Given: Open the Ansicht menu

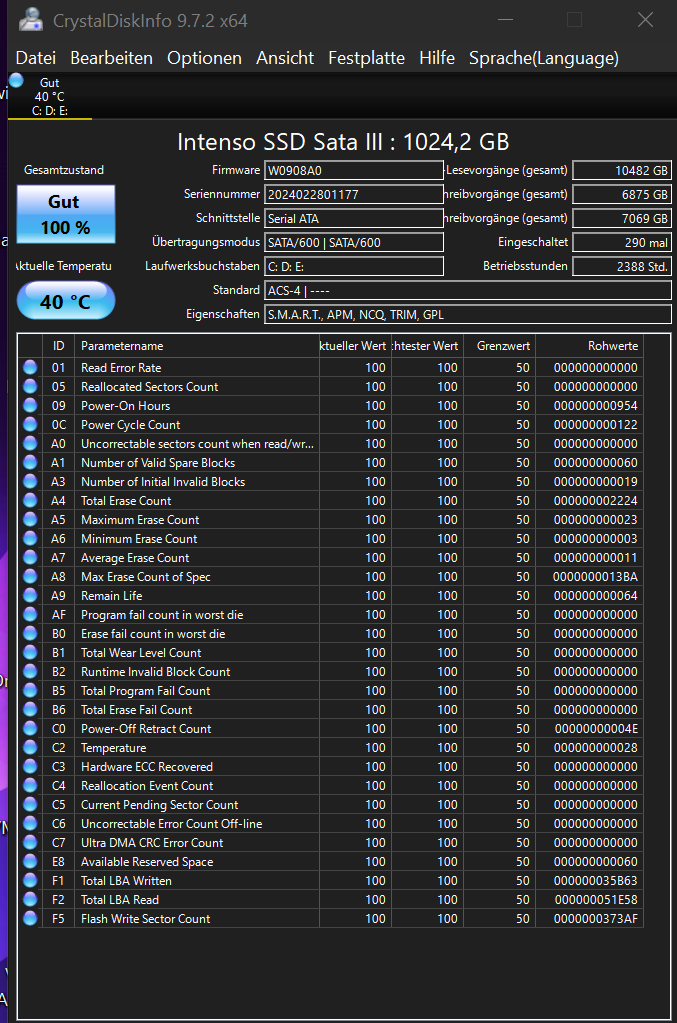Looking at the screenshot, I should [x=285, y=58].
